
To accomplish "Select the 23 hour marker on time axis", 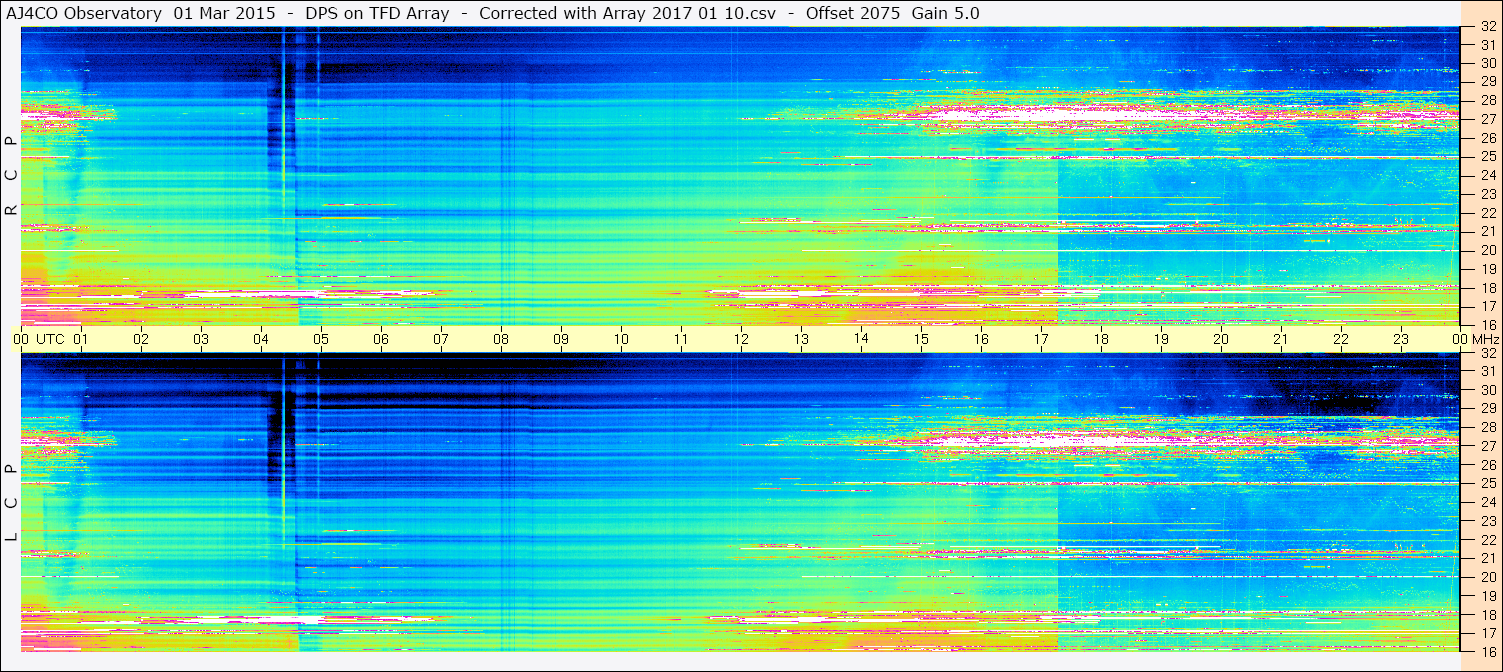I will [x=1401, y=339].
